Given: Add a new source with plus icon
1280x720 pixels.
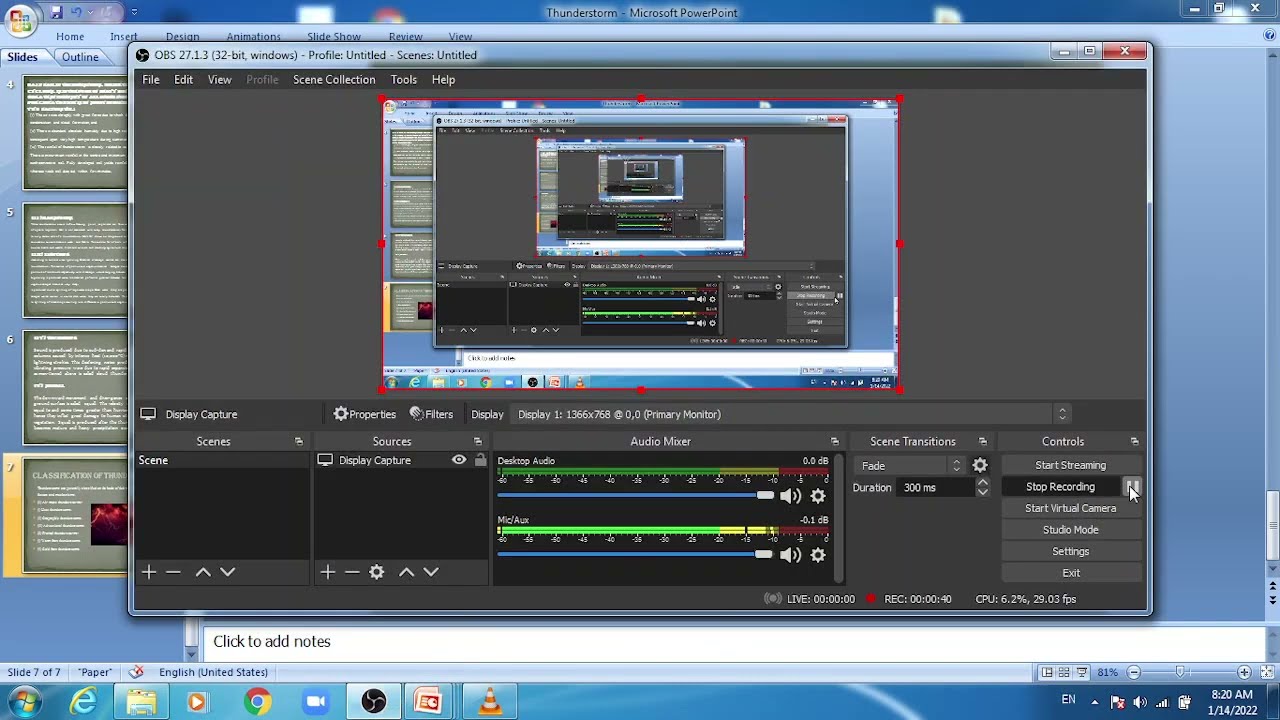Looking at the screenshot, I should pyautogui.click(x=328, y=572).
